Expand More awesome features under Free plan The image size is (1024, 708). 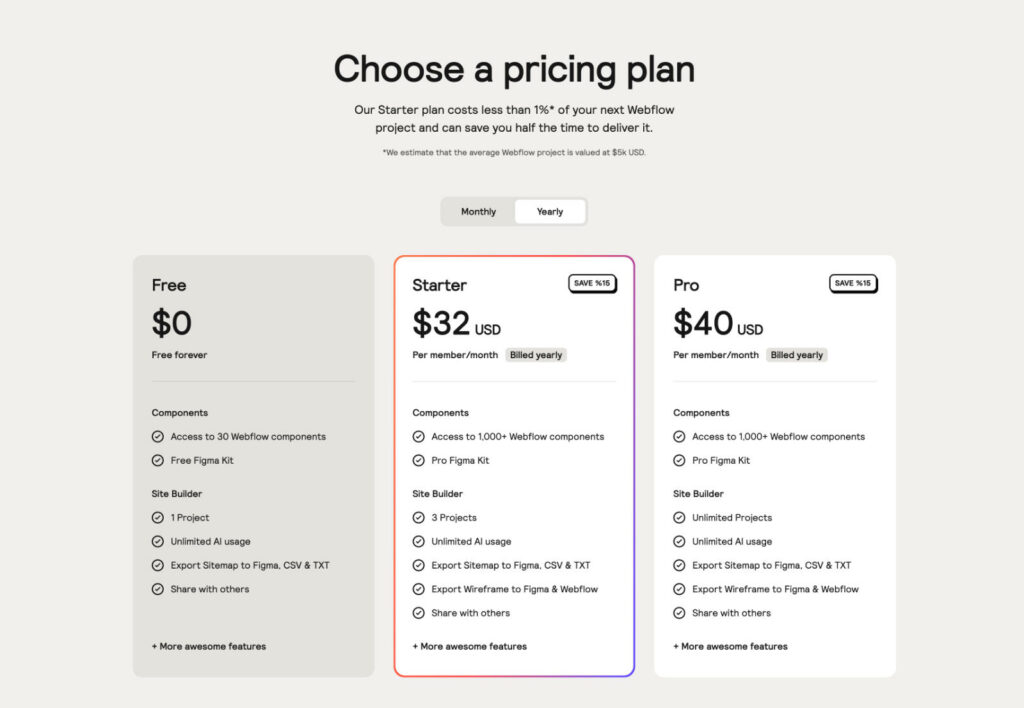208,646
